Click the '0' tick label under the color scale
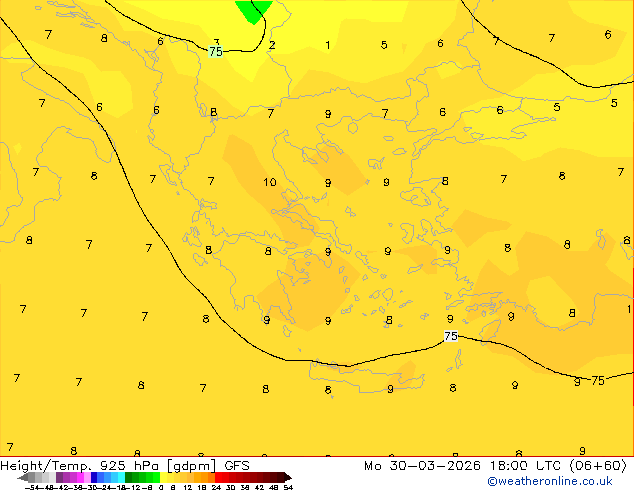This screenshot has height=490, width=634. [161, 488]
